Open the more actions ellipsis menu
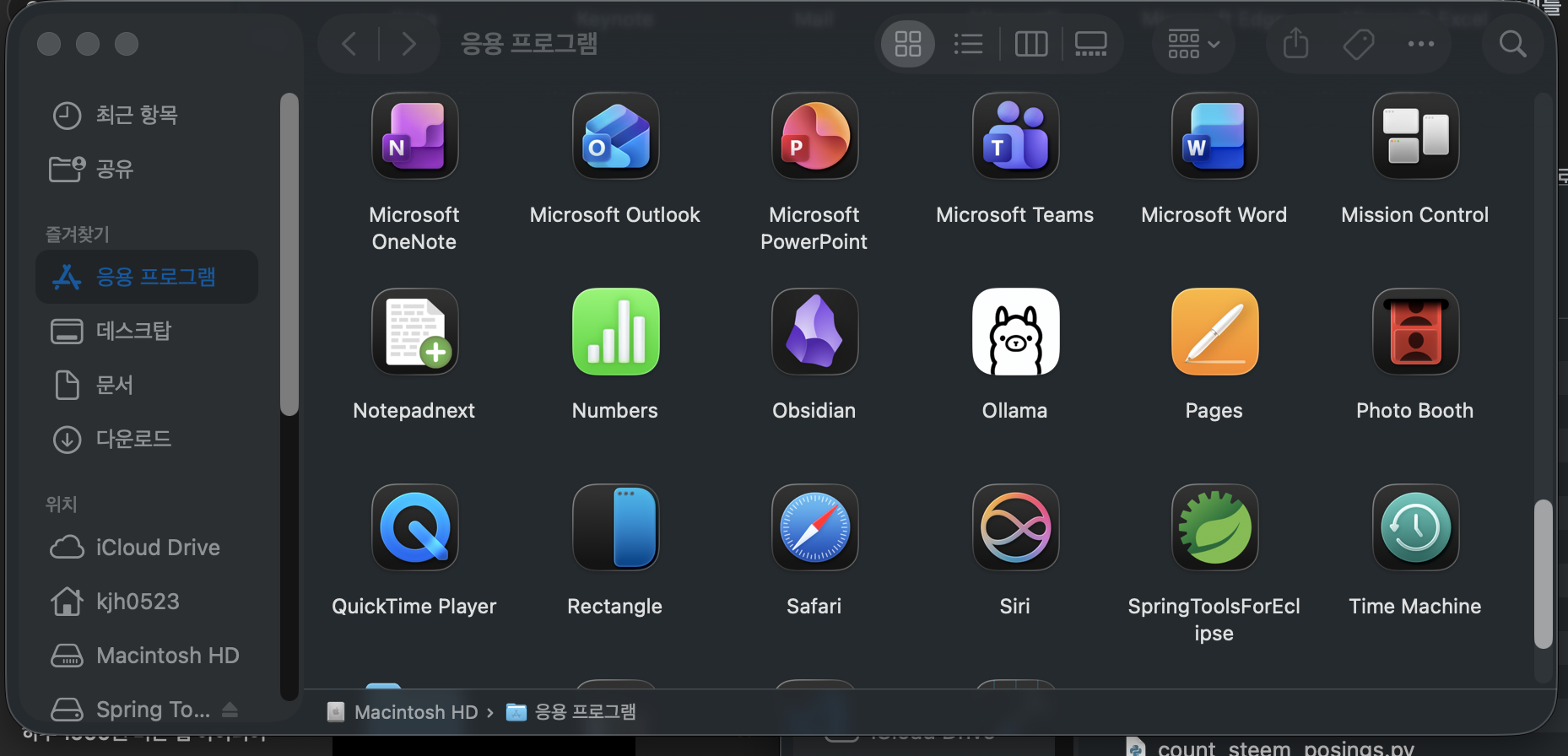Screen dimensions: 1568x756 (x=1421, y=44)
